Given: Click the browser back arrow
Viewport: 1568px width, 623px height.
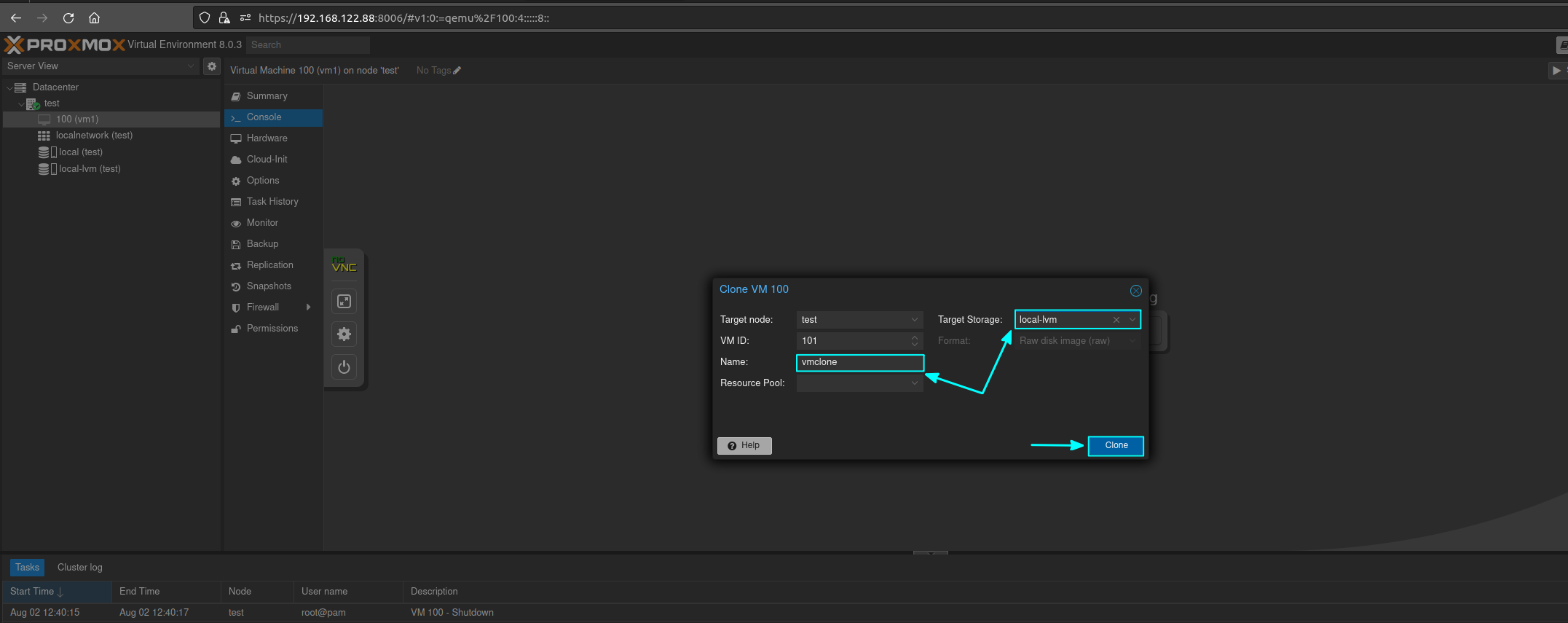Looking at the screenshot, I should click(16, 17).
